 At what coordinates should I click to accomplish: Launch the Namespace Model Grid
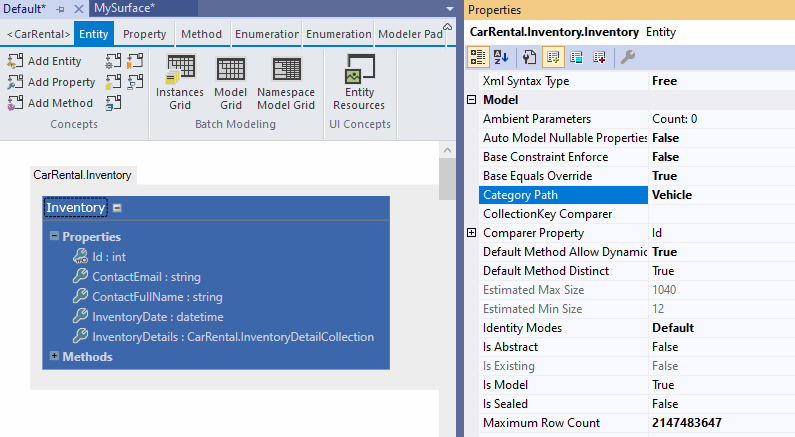click(286, 70)
